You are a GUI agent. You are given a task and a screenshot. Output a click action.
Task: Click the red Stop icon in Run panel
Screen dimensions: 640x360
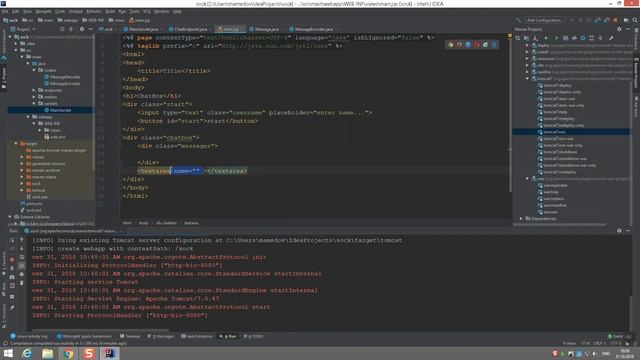(x=12, y=260)
